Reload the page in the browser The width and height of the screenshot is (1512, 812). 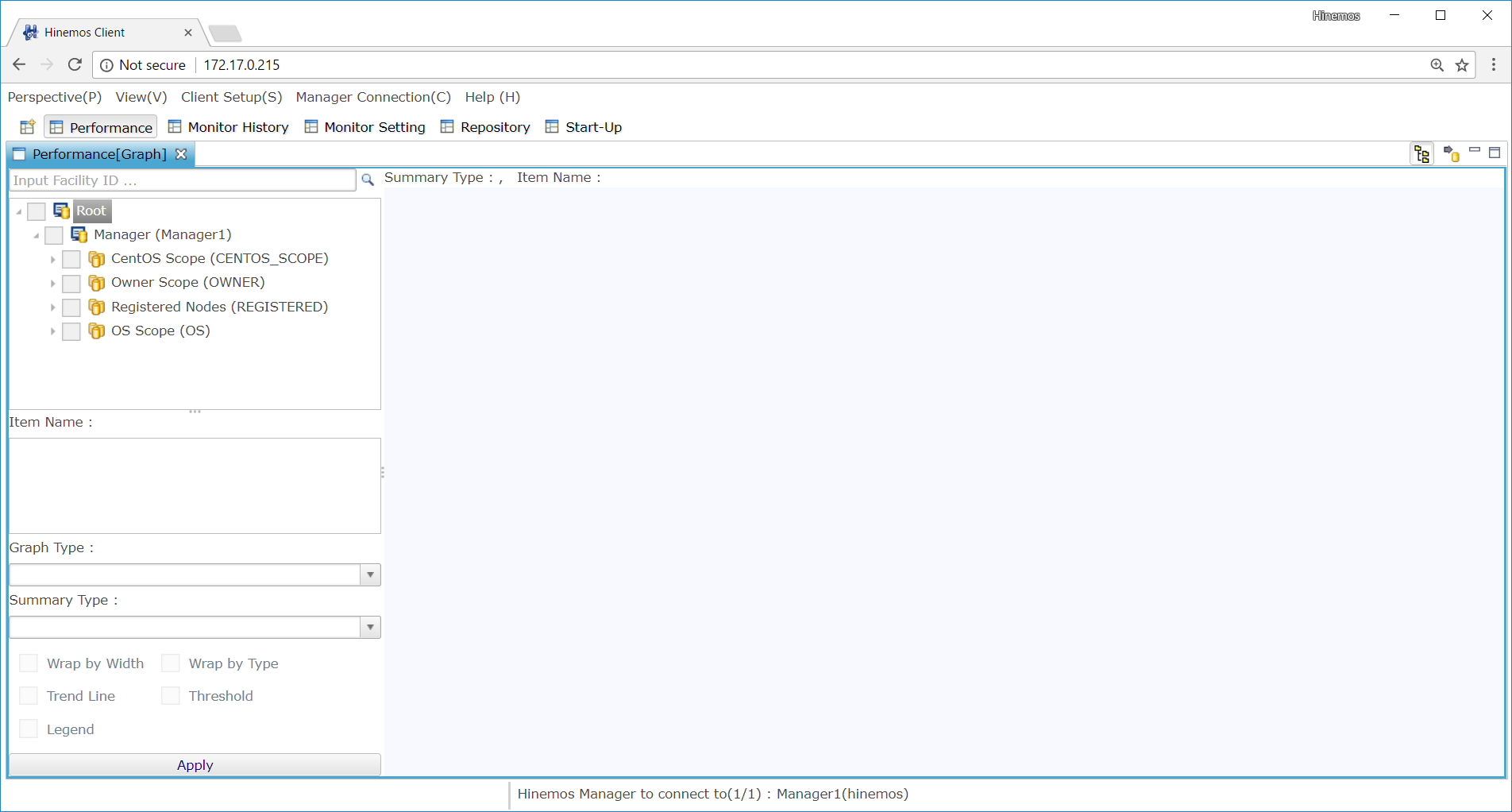coord(75,64)
